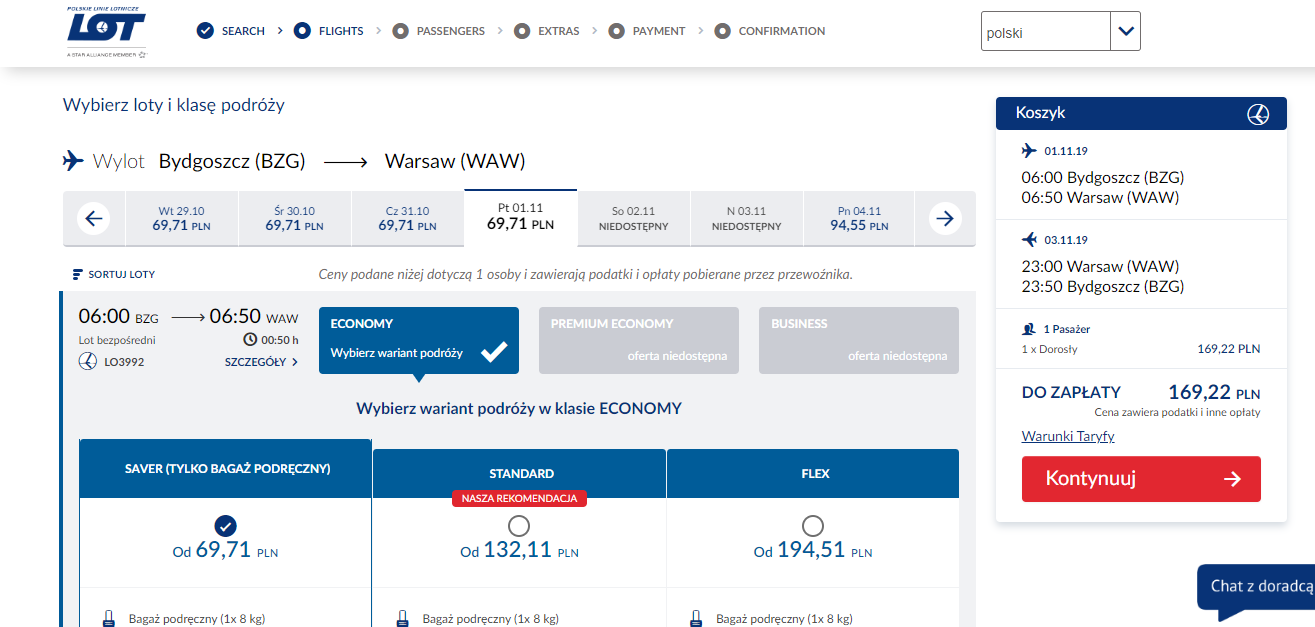Click LOT carrier icon next to LO3992
Screen dimensions: 1315x627
86,361
